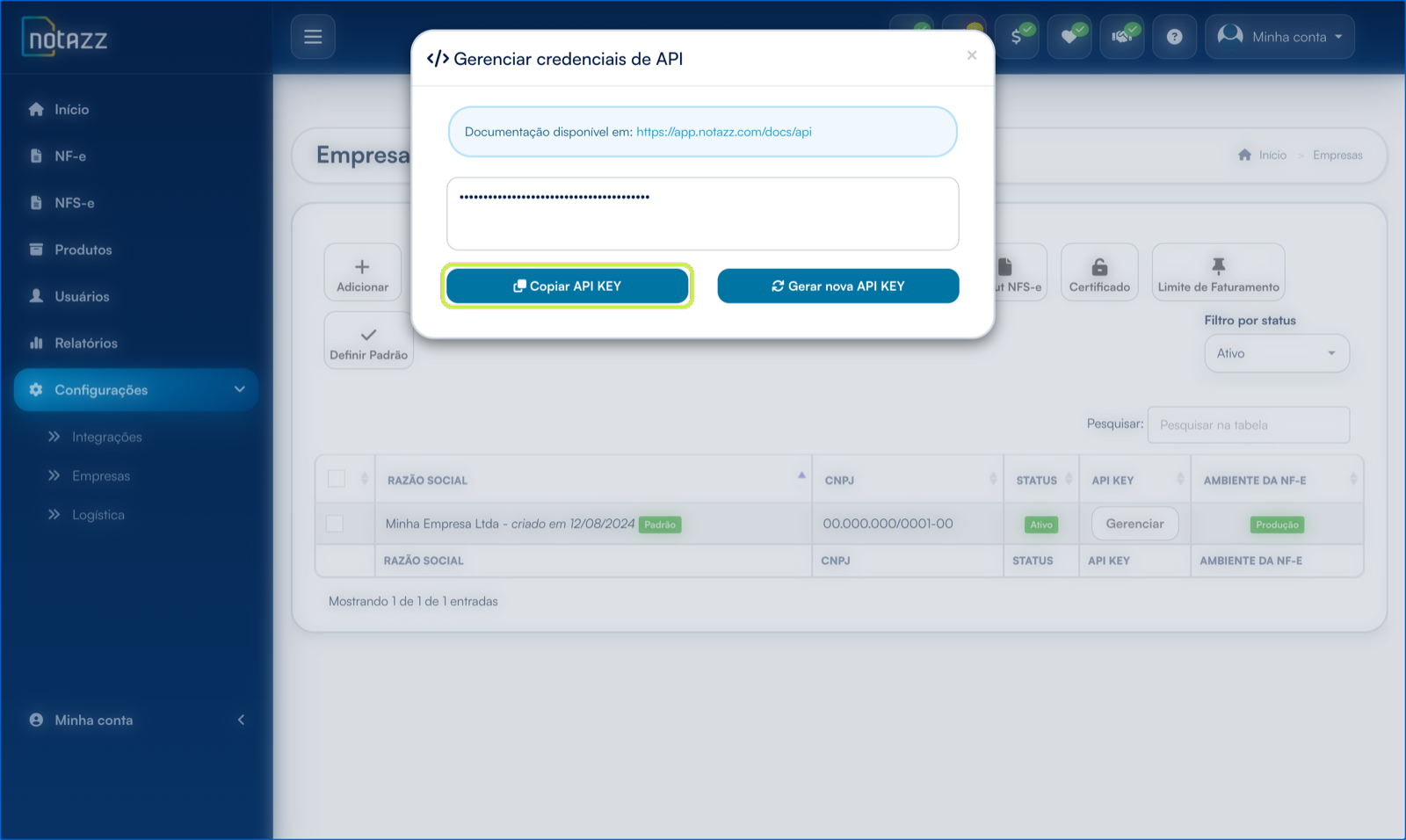The width and height of the screenshot is (1406, 840).
Task: Click the Pesquisar na tabela search field
Action: (1248, 424)
